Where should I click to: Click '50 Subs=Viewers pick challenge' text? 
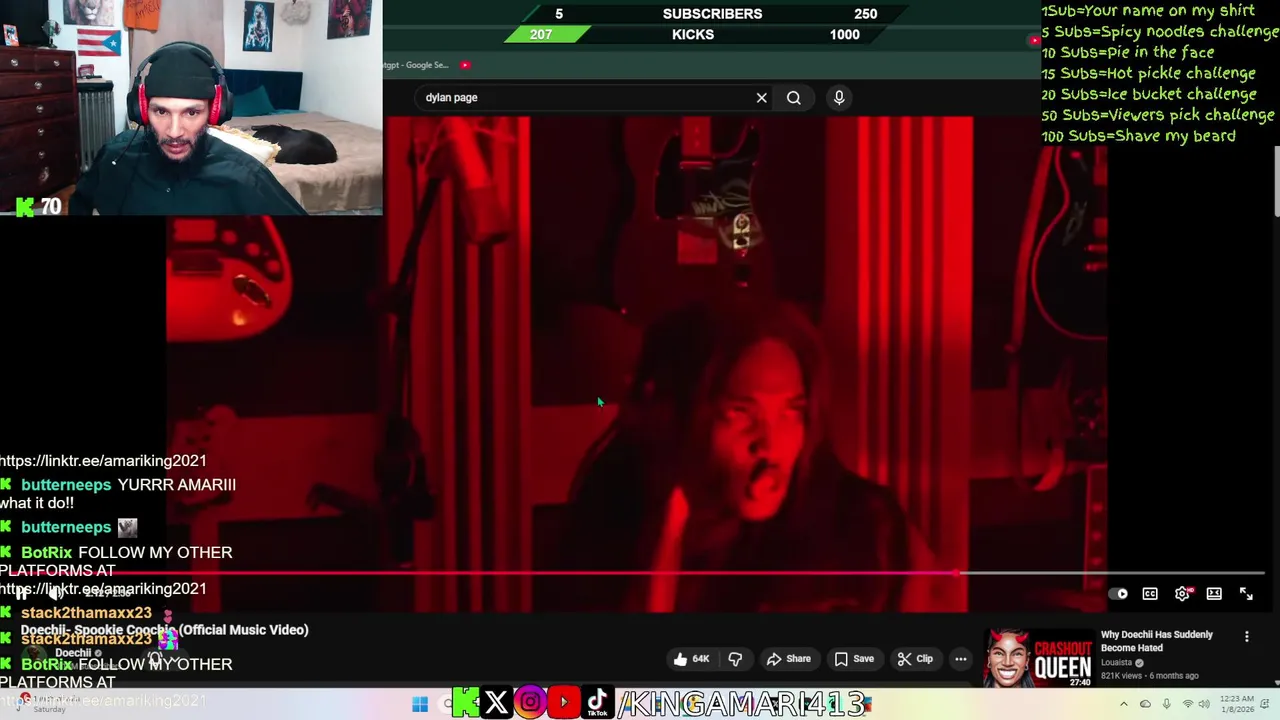click(1157, 115)
